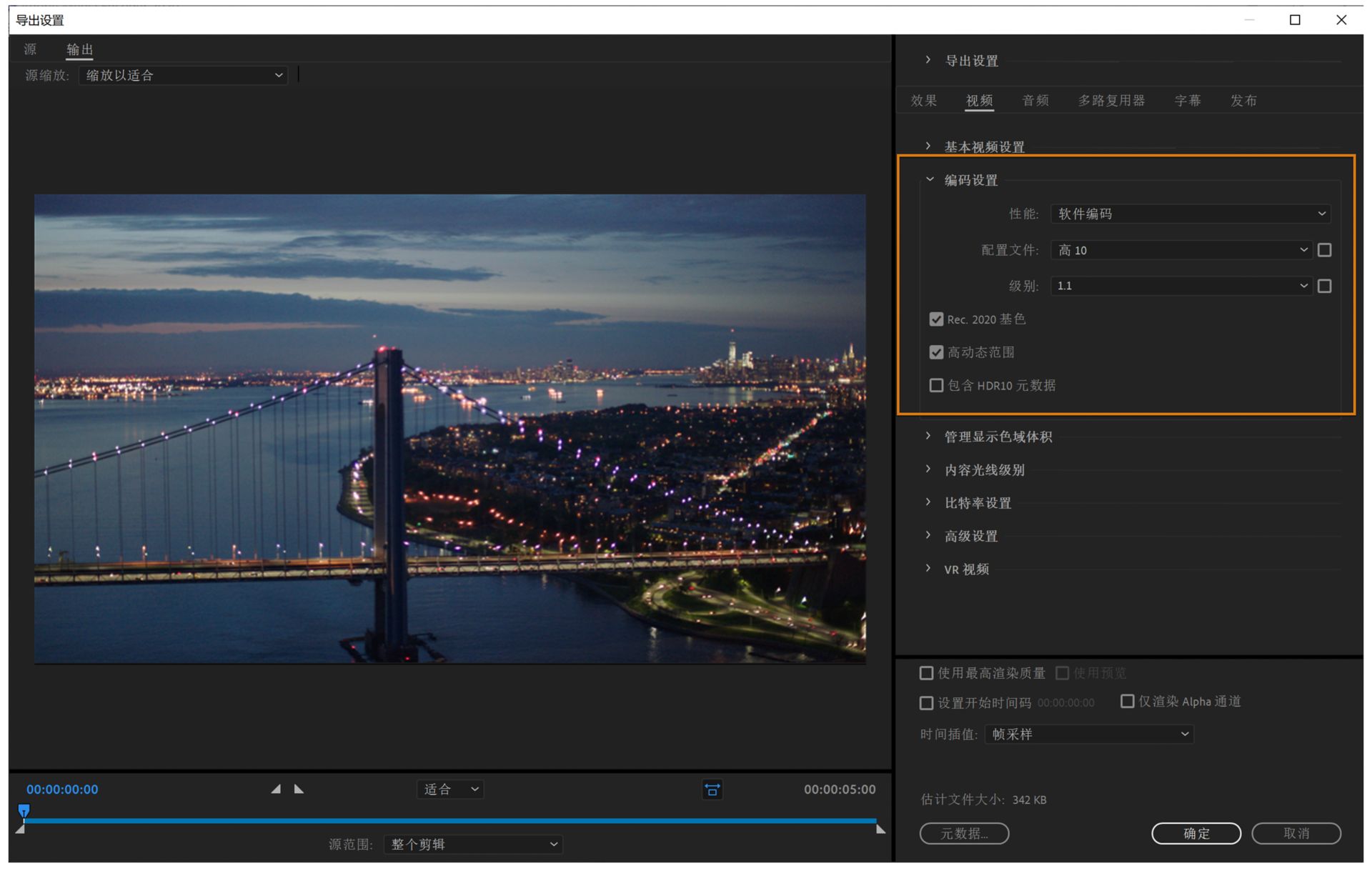Click the right out-point triangle below timeline
Viewport: 1372px width, 876px height.
click(880, 829)
